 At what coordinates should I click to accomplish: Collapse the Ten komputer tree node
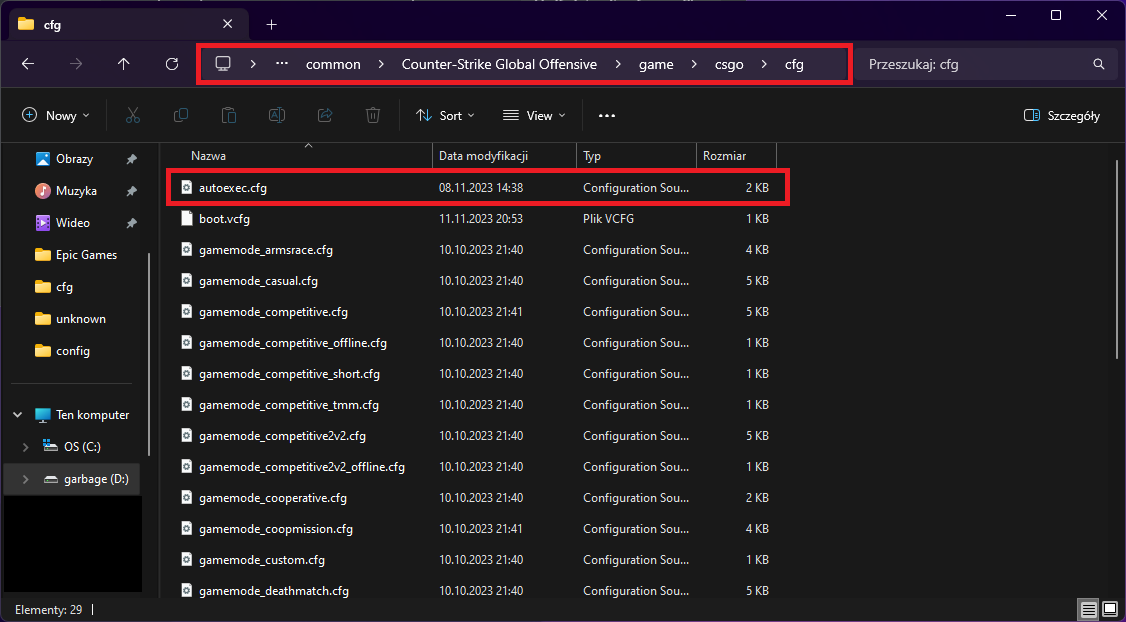pyautogui.click(x=18, y=415)
